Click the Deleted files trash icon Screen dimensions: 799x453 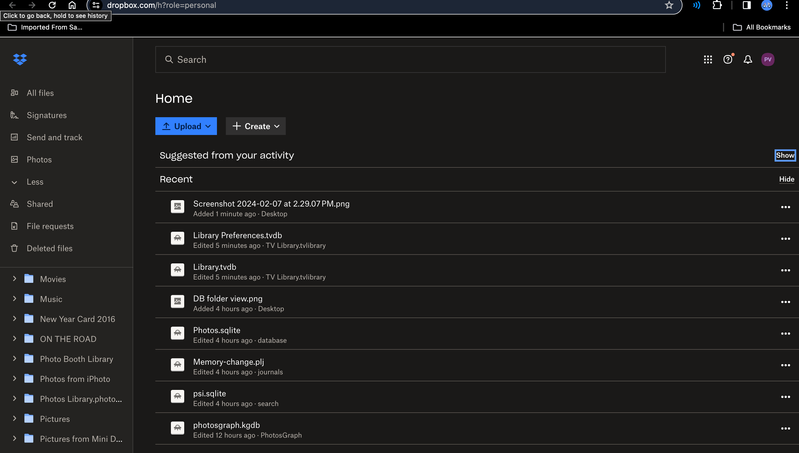point(14,248)
